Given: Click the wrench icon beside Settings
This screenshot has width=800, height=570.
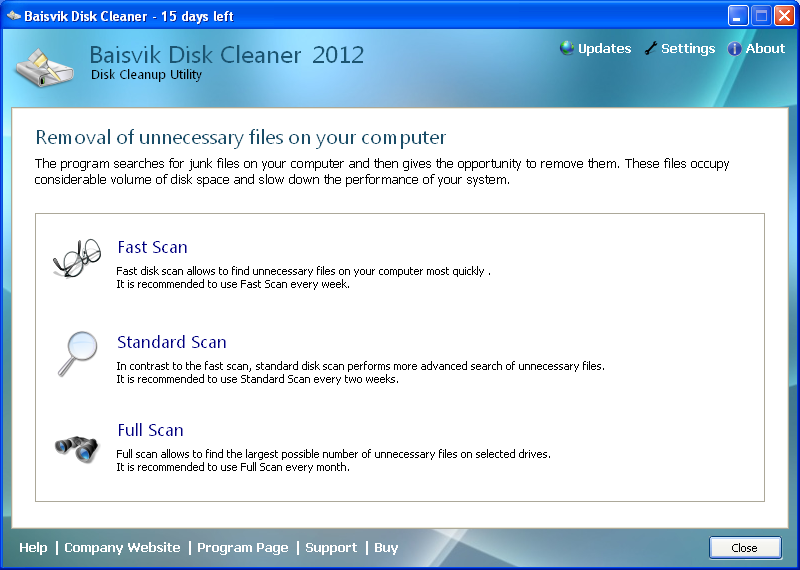Looking at the screenshot, I should (651, 48).
